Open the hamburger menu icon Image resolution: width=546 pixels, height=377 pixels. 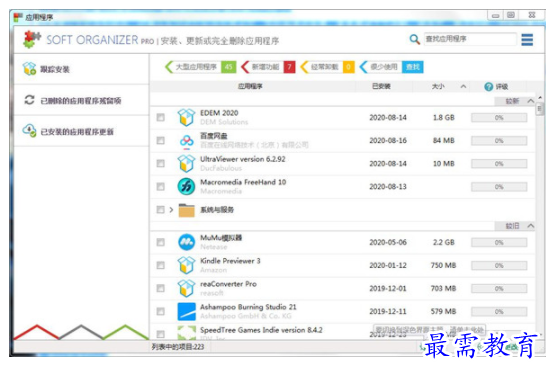[x=527, y=40]
